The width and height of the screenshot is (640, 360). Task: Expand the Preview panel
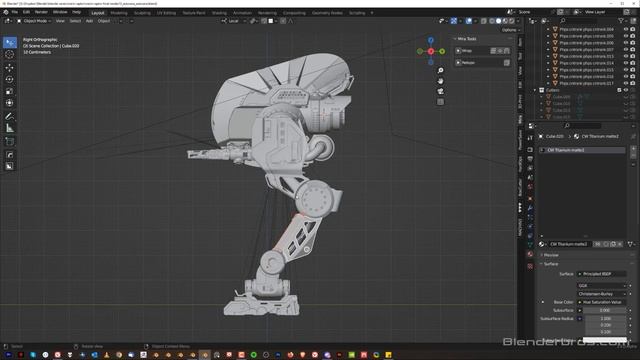pos(551,255)
